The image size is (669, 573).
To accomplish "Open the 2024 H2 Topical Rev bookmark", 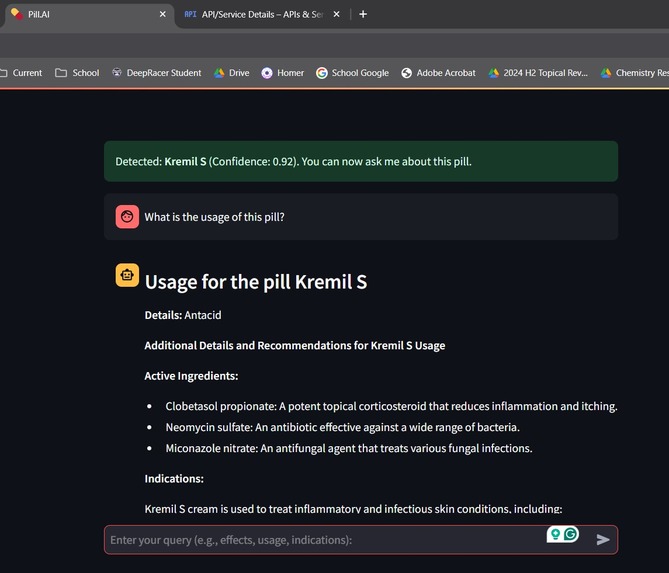I will [538, 73].
